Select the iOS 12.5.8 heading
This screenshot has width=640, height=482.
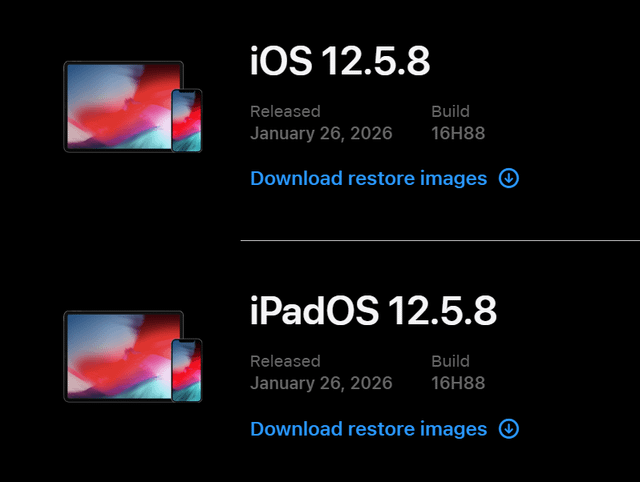[340, 62]
